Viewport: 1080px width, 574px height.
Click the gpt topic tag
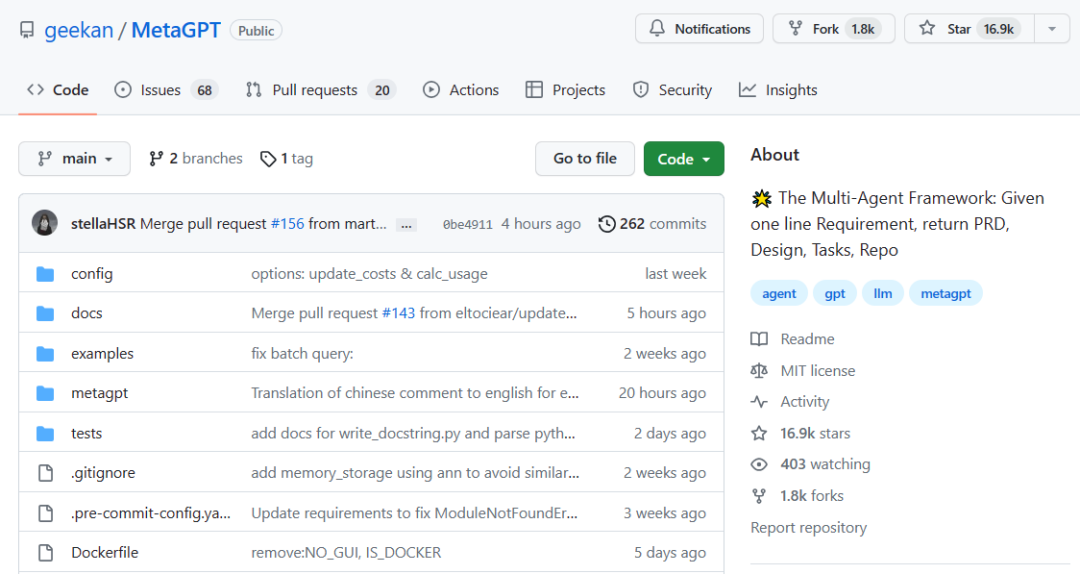[835, 294]
